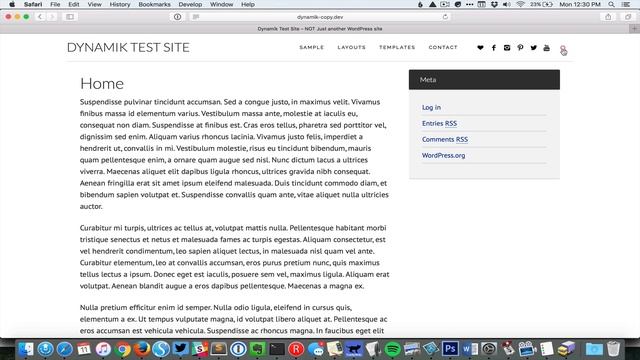640x360 pixels.
Task: Click the DYNAMIK TEST SITE title
Action: pyautogui.click(x=128, y=47)
